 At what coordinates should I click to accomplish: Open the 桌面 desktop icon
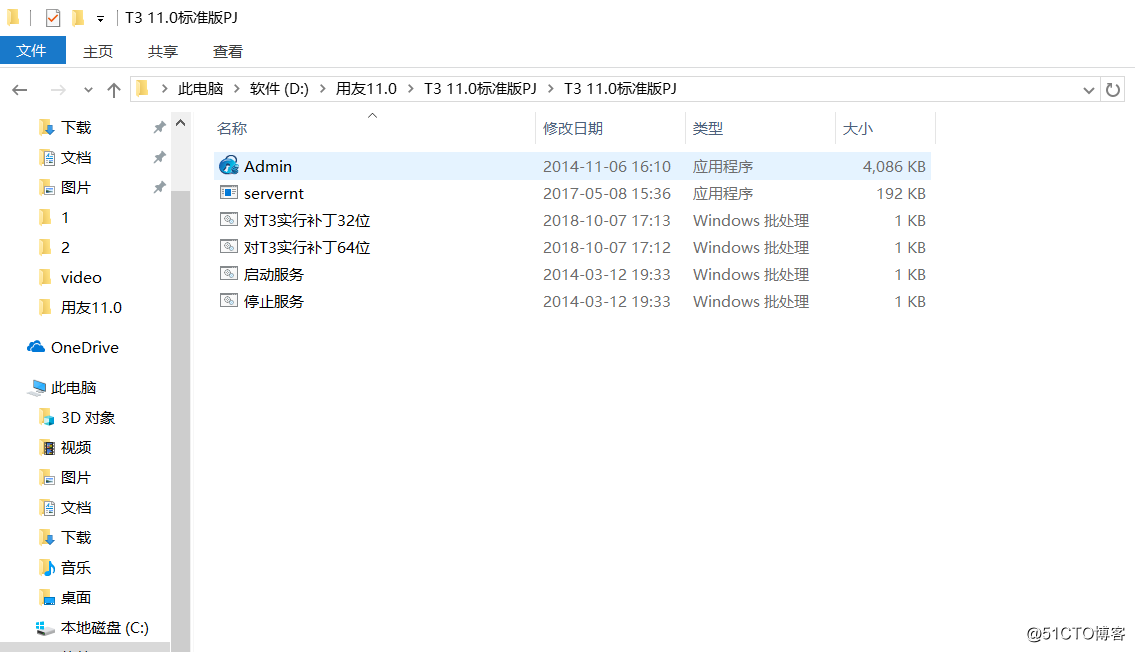click(46, 598)
